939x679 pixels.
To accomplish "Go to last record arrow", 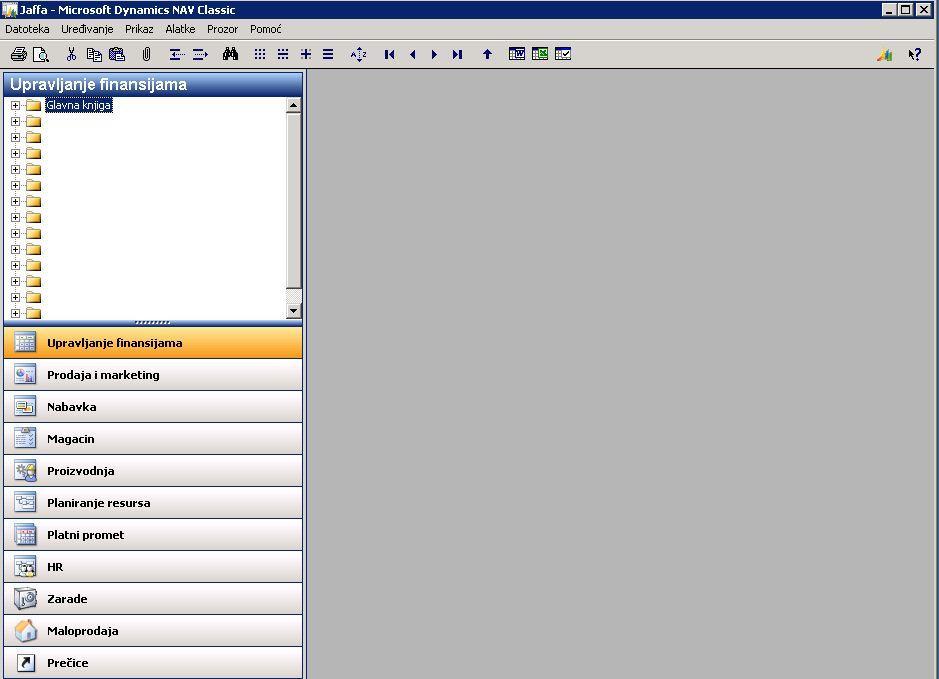I will [x=458, y=54].
